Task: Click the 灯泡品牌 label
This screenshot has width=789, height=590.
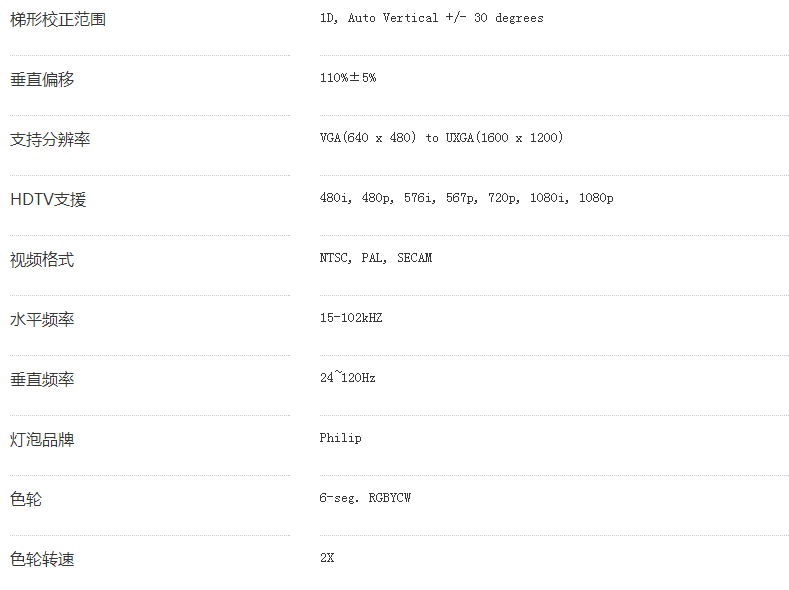Action: 42,440
